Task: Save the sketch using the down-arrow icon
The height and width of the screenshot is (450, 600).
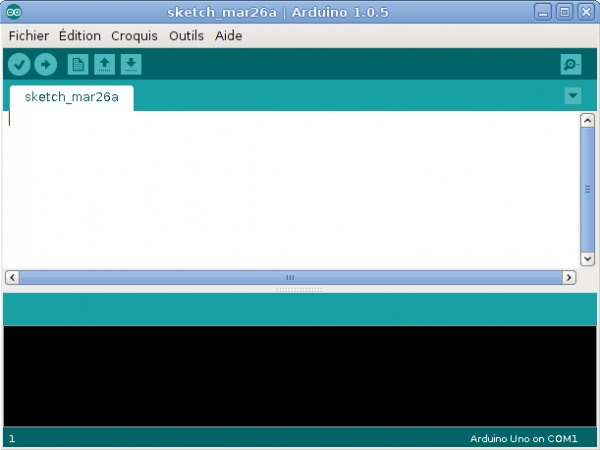Action: pos(131,65)
